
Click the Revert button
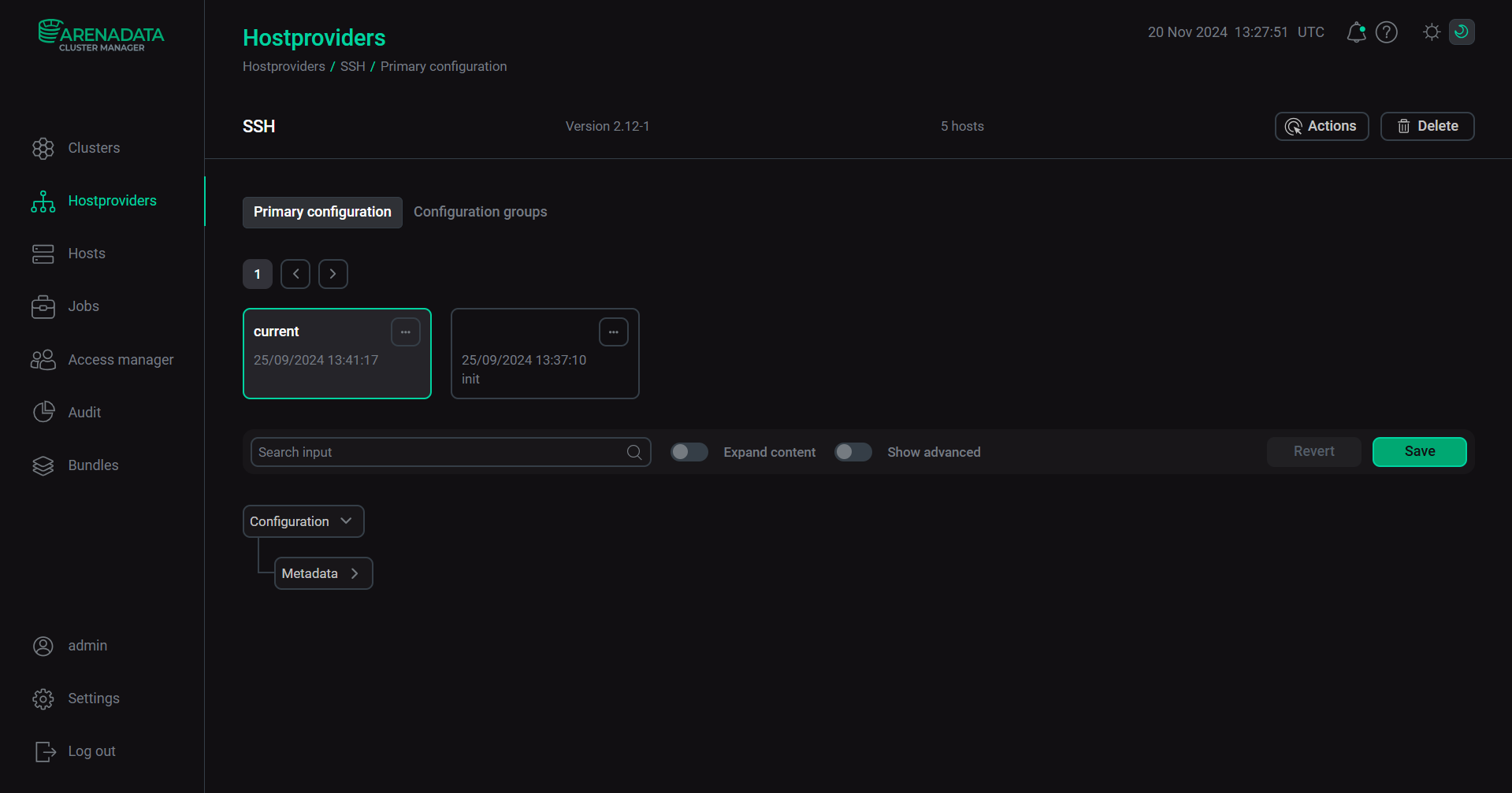[1314, 452]
